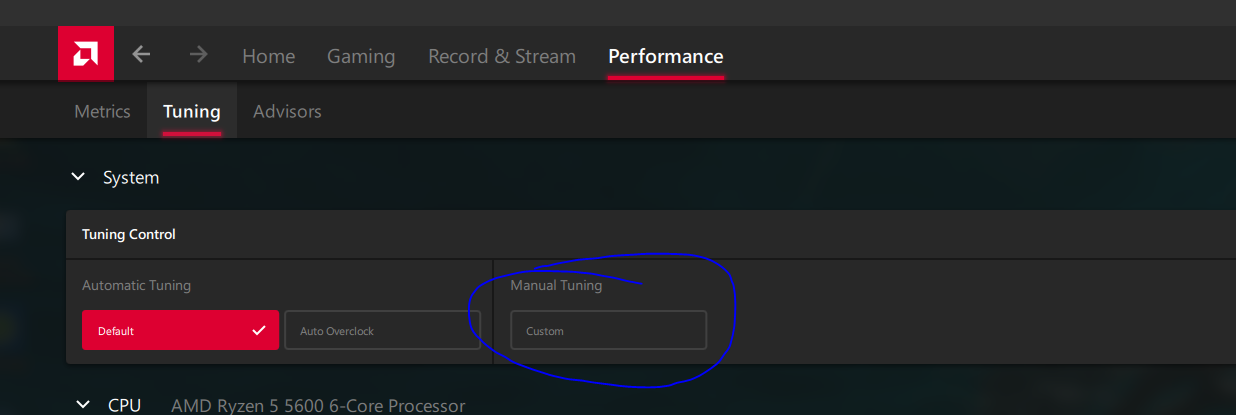This screenshot has height=415, width=1236.
Task: Choose Custom manual tuning
Action: 608,330
